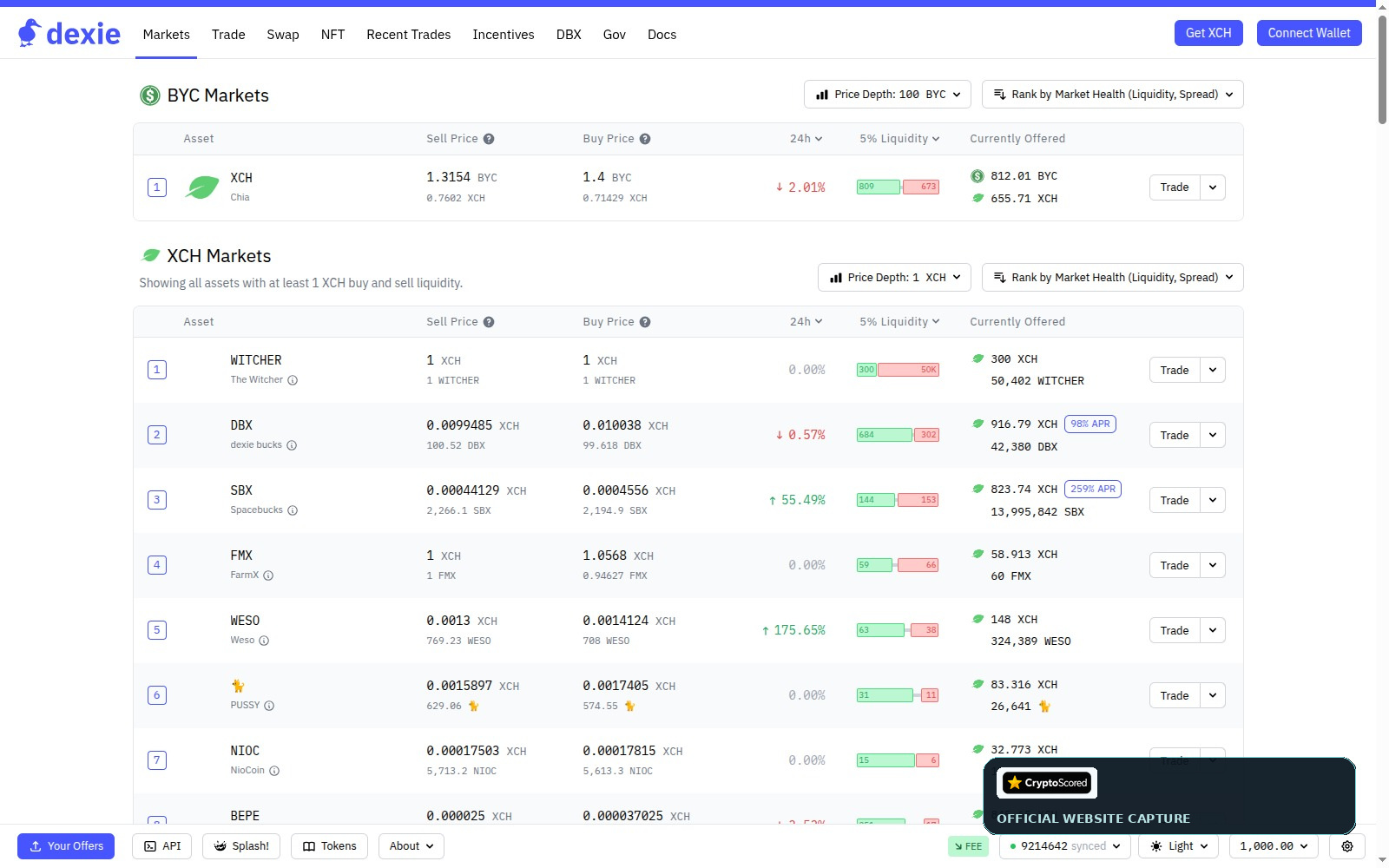Expand Trade options arrow for XCH row

click(x=1213, y=187)
